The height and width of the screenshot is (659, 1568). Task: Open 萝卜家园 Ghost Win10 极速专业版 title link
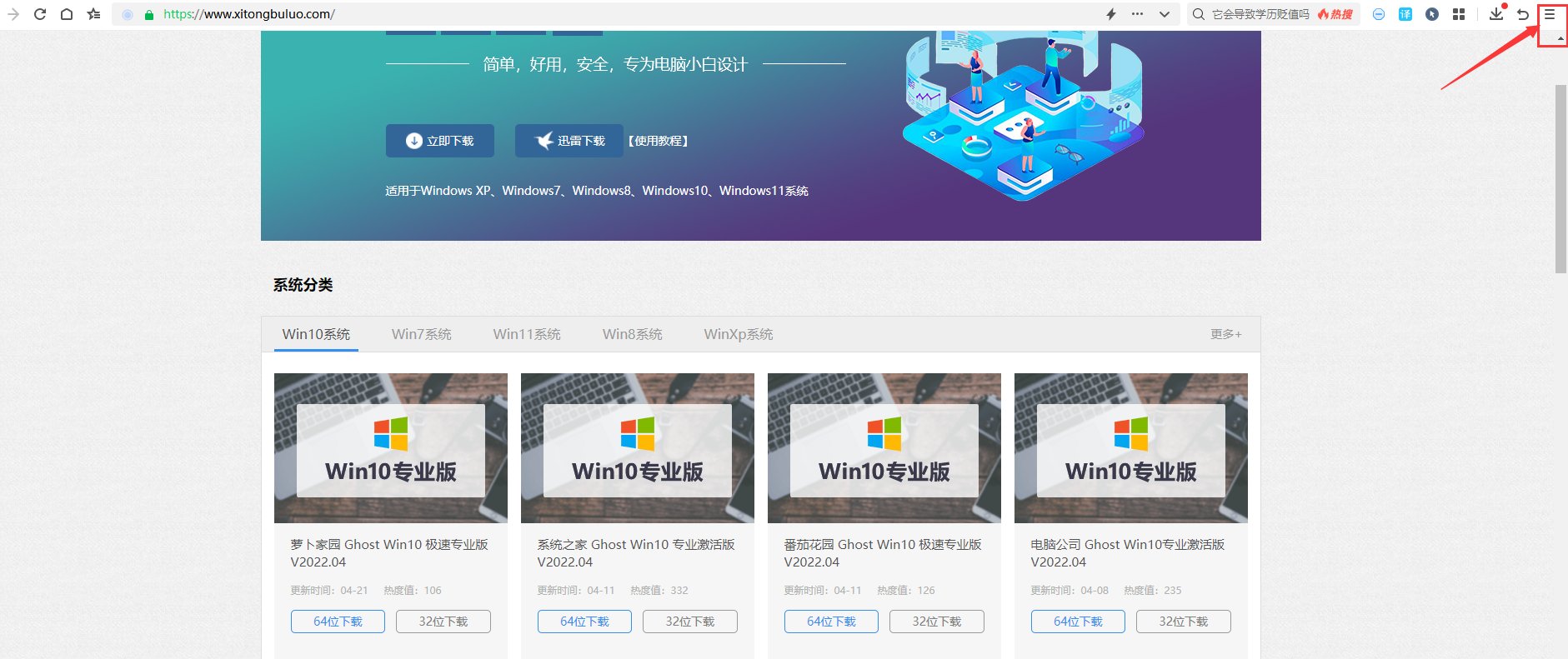tap(389, 553)
